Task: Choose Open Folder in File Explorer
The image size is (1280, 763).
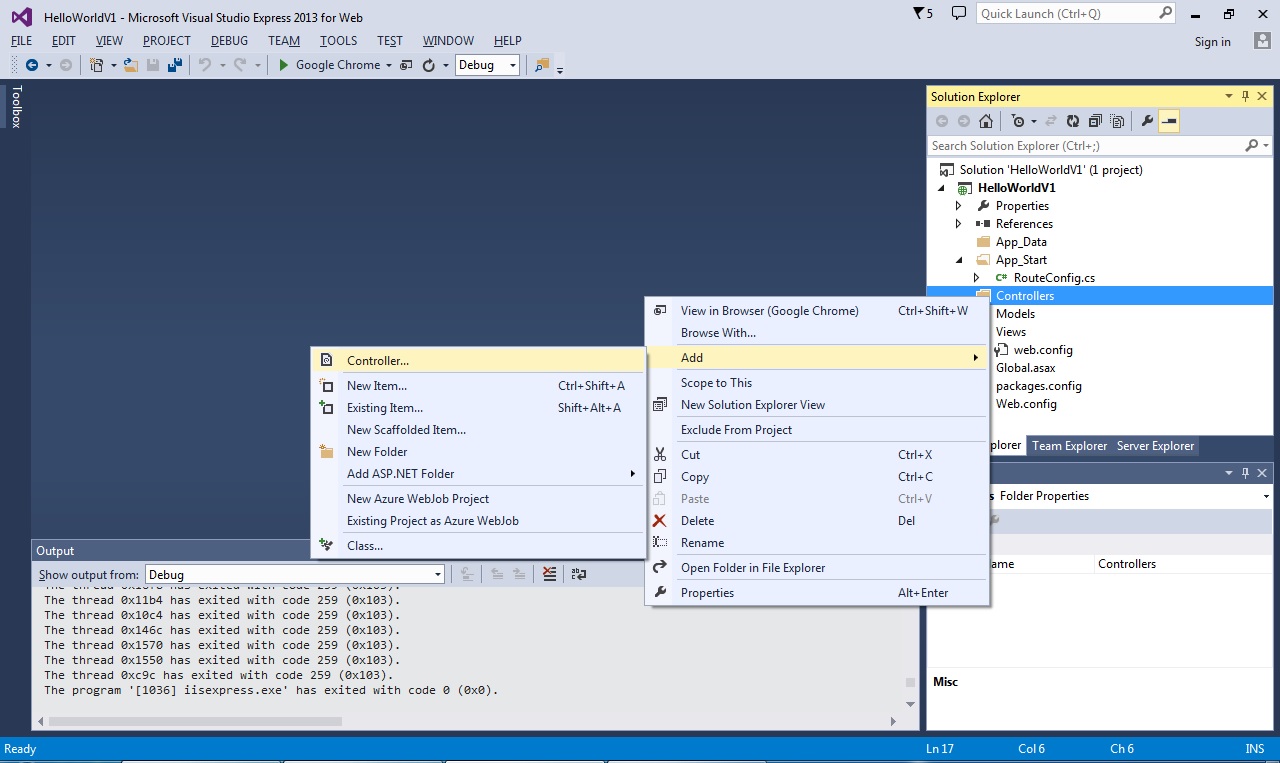Action: coord(816,568)
